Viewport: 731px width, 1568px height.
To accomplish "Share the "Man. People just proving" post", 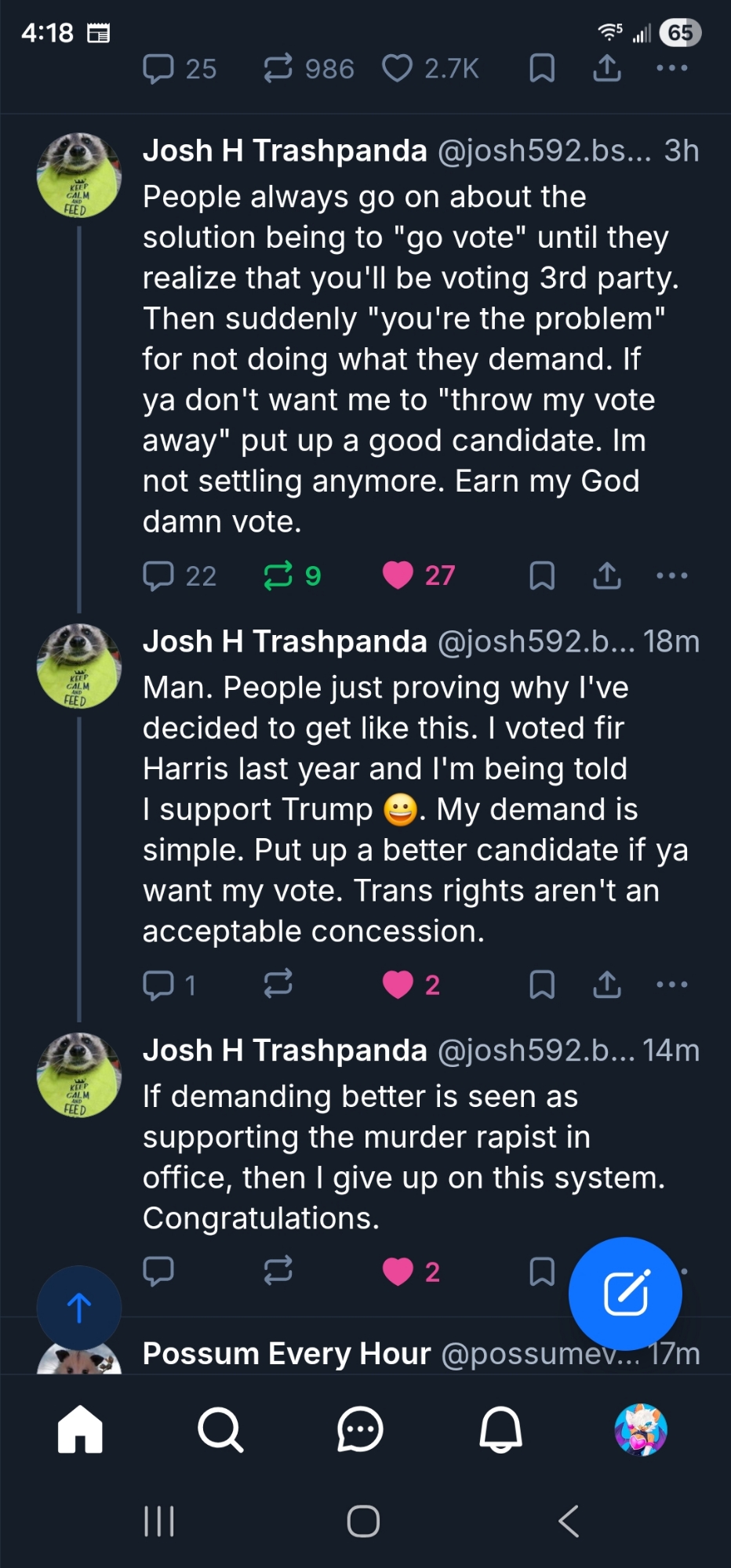I will tap(607, 984).
